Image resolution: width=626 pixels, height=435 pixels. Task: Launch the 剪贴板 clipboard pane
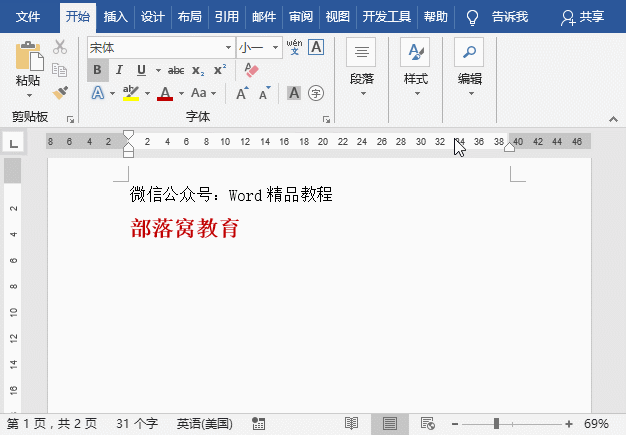[70, 119]
